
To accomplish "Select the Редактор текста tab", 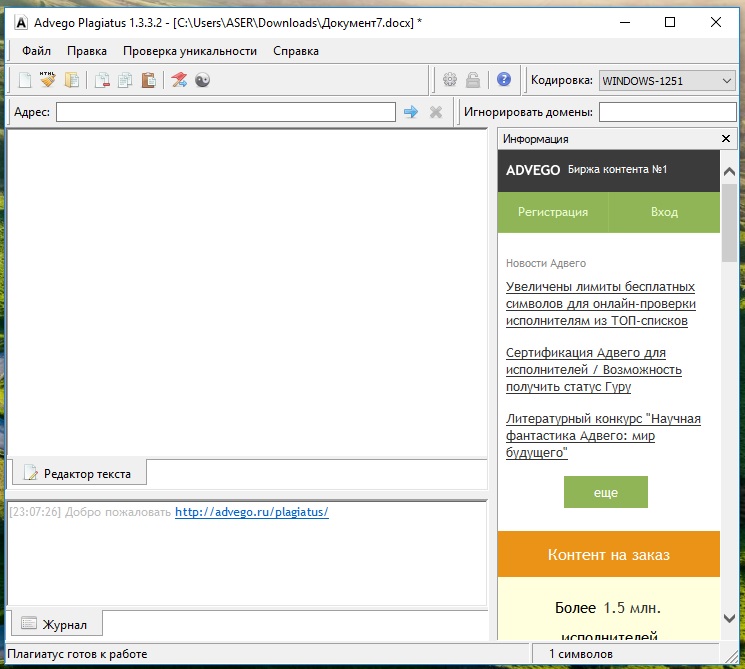I will [79, 473].
